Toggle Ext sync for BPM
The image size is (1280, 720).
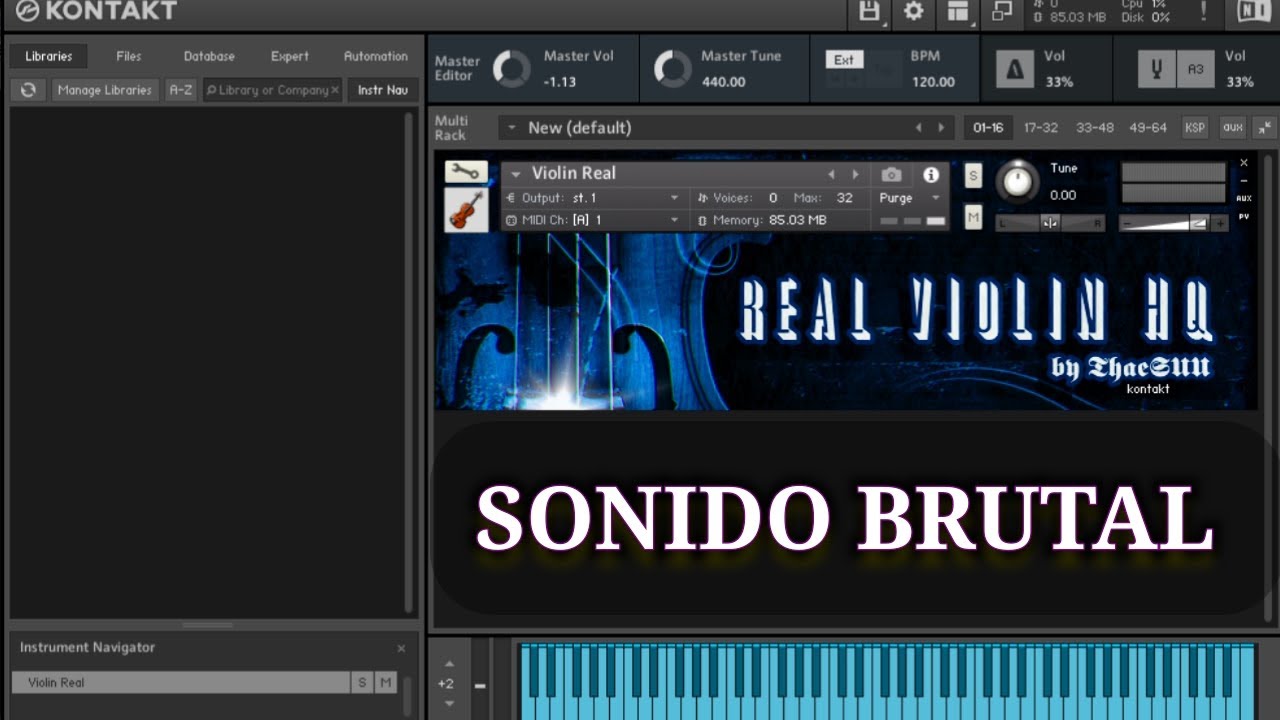(x=844, y=59)
